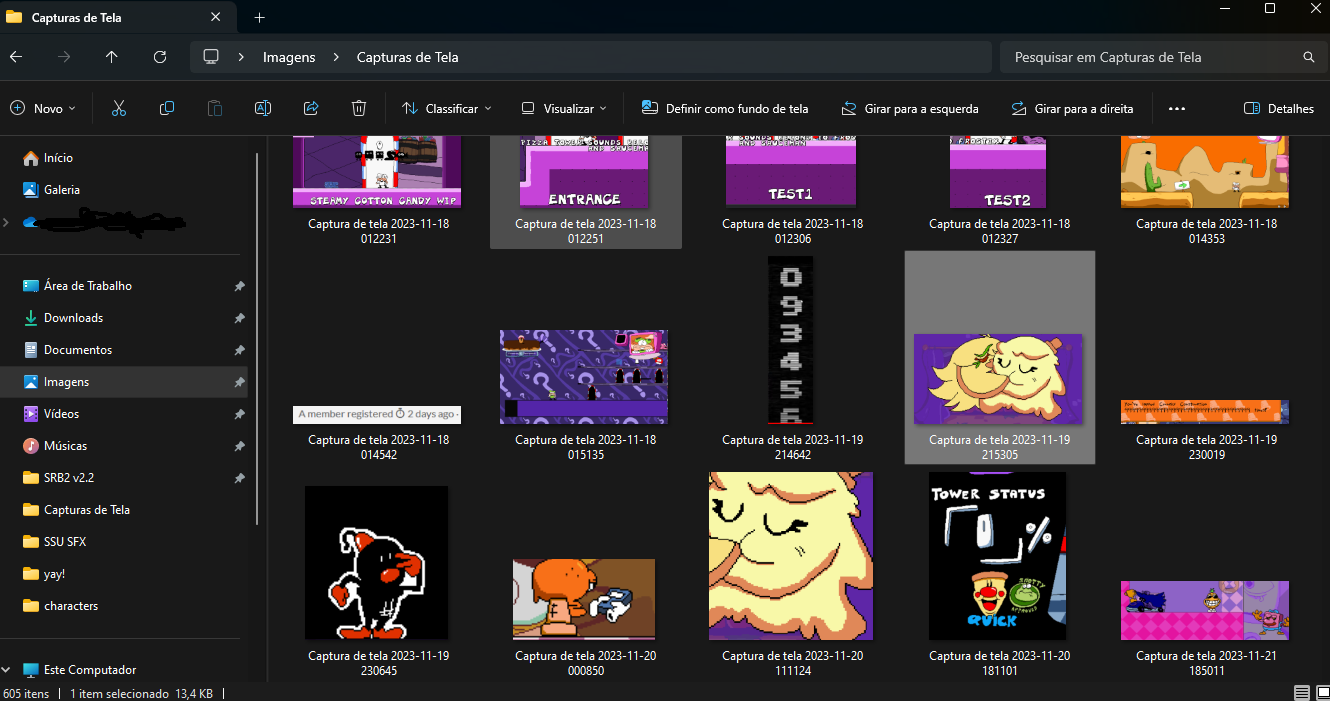Close the Capturas de Tela tab
Viewport: 1330px width, 701px height.
point(216,18)
